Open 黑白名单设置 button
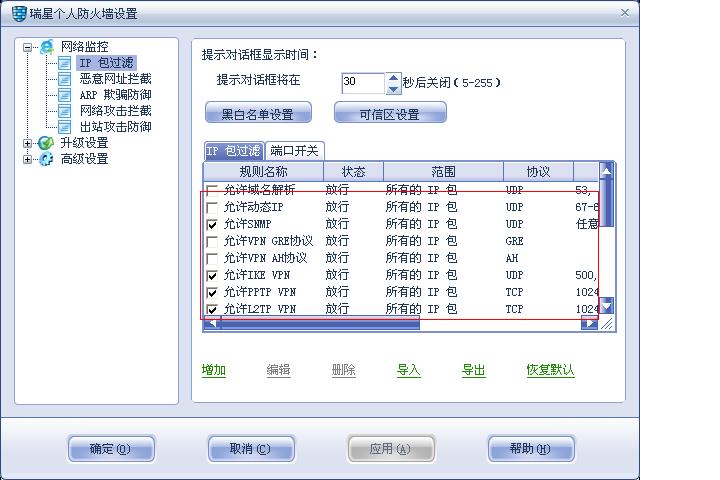Image resolution: width=720 pixels, height=480 pixels. [258, 113]
